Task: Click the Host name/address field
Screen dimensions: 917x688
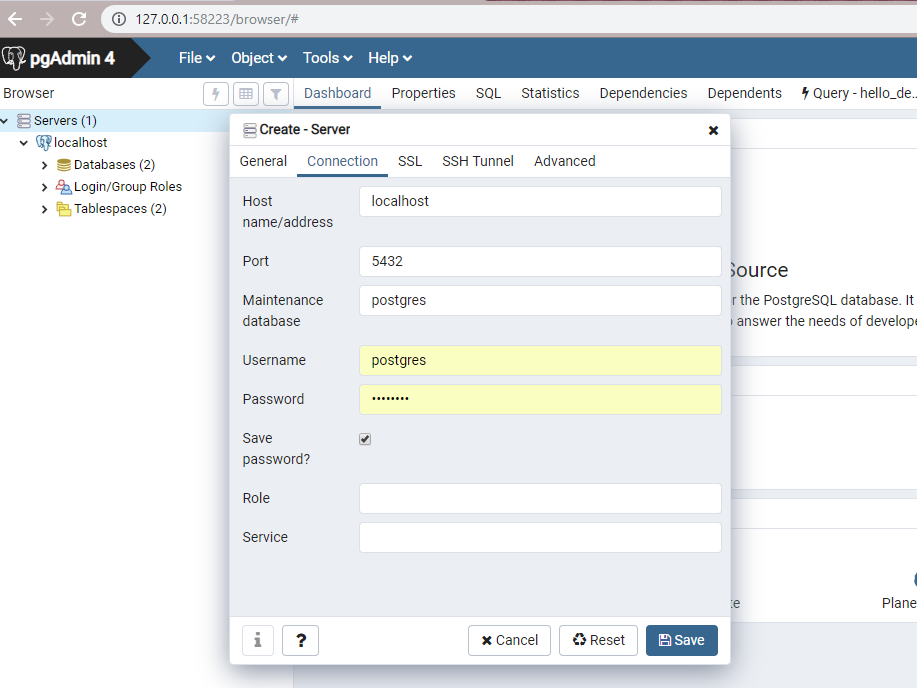Action: (x=540, y=201)
